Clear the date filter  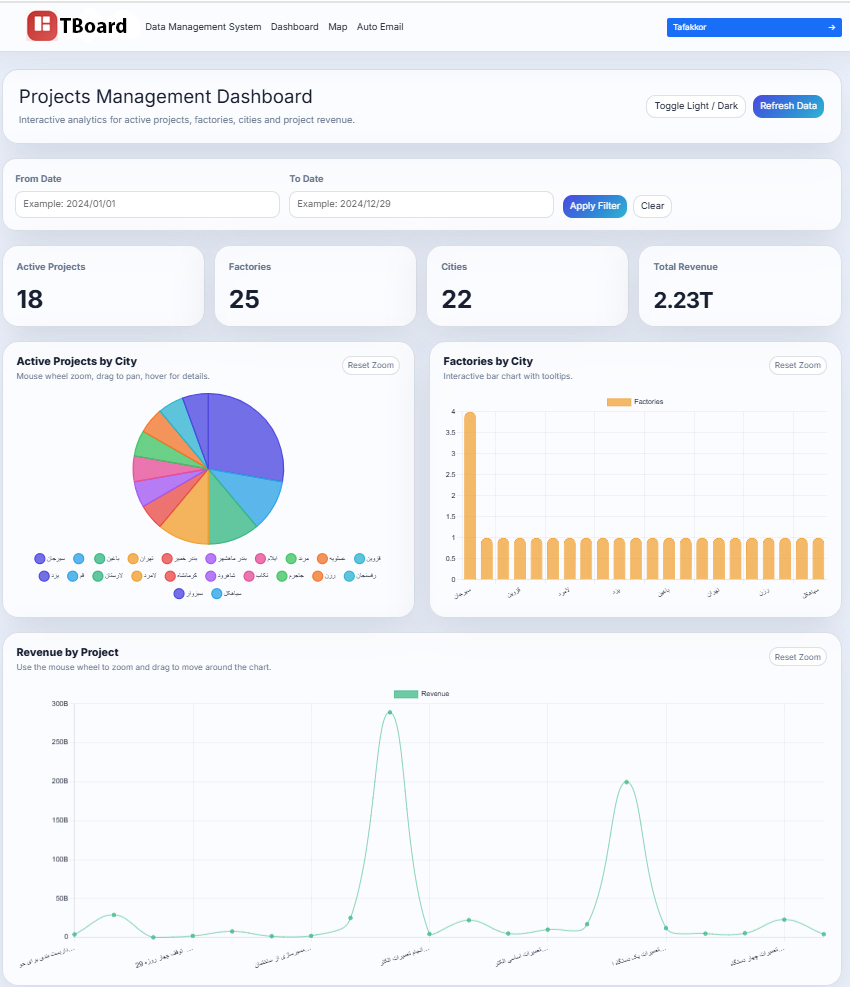point(652,206)
